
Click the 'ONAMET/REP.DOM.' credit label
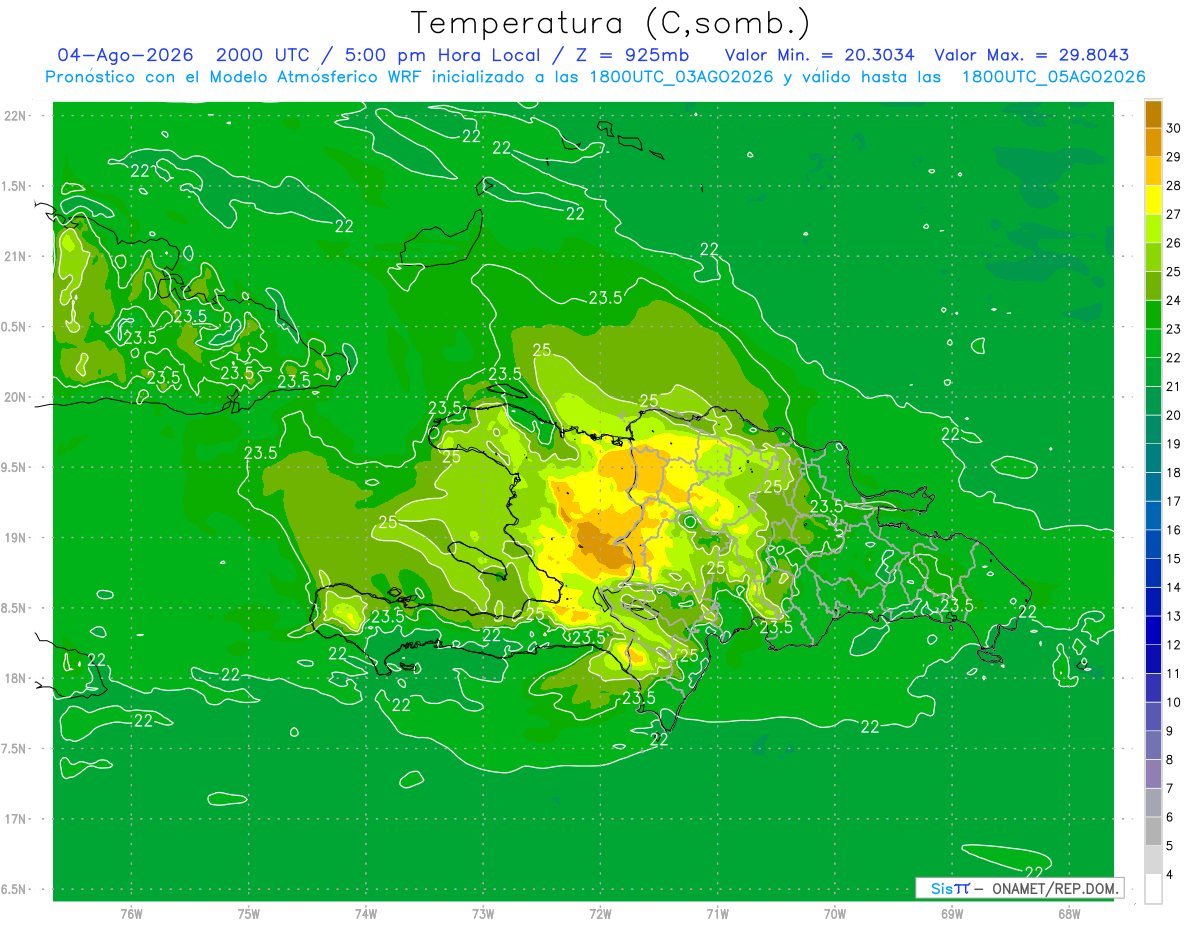point(1055,888)
